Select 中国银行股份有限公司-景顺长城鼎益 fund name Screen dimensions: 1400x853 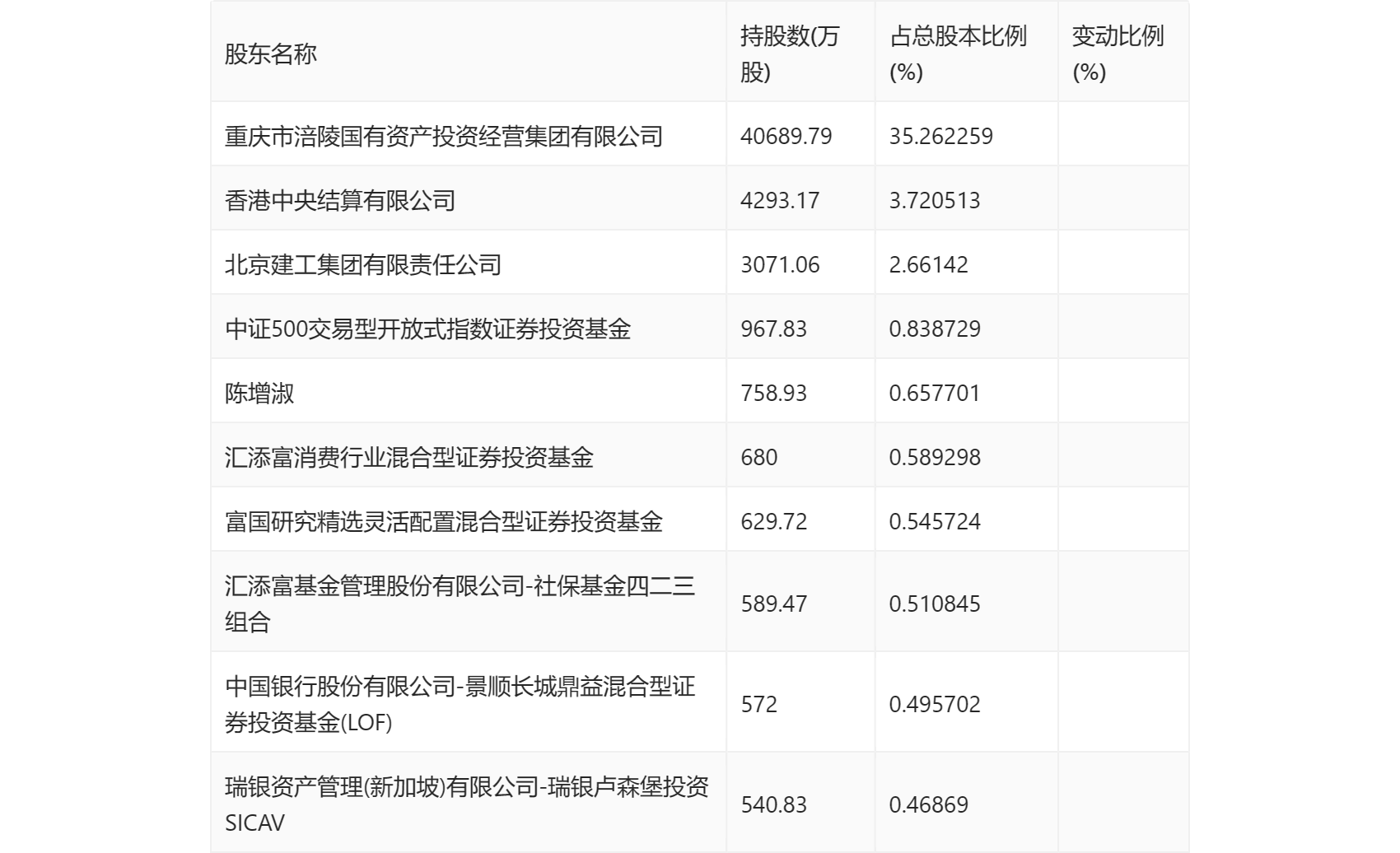460,704
